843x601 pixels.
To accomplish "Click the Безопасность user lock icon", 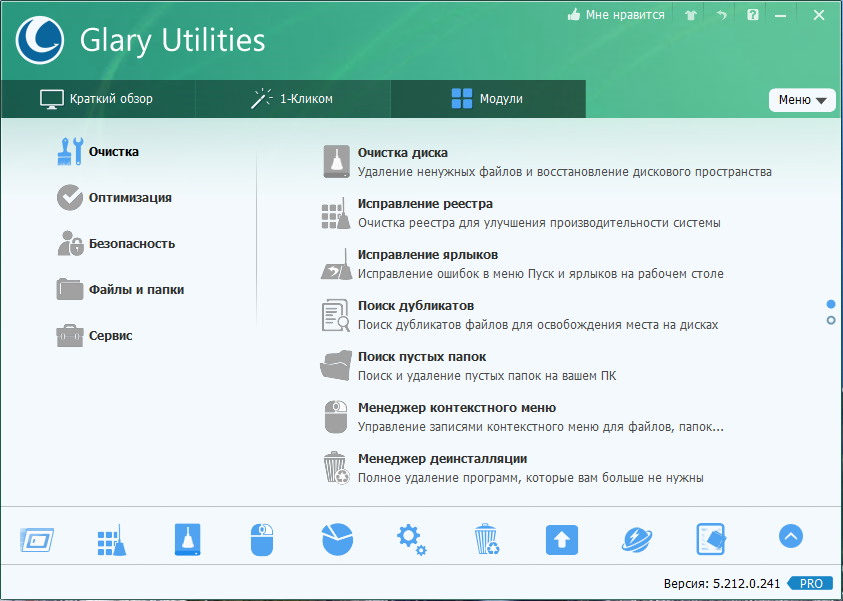I will pyautogui.click(x=70, y=244).
